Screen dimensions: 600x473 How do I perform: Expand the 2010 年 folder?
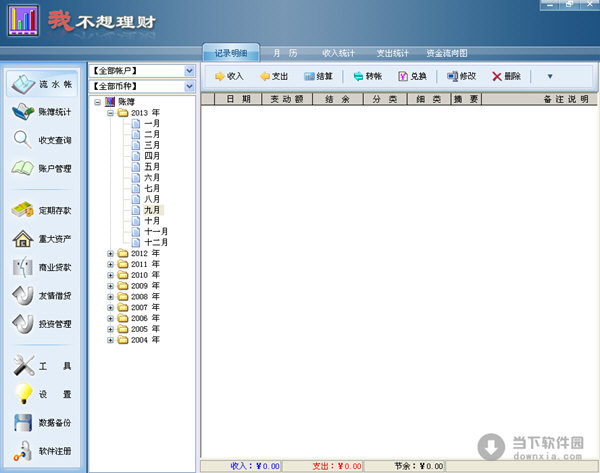click(110, 275)
